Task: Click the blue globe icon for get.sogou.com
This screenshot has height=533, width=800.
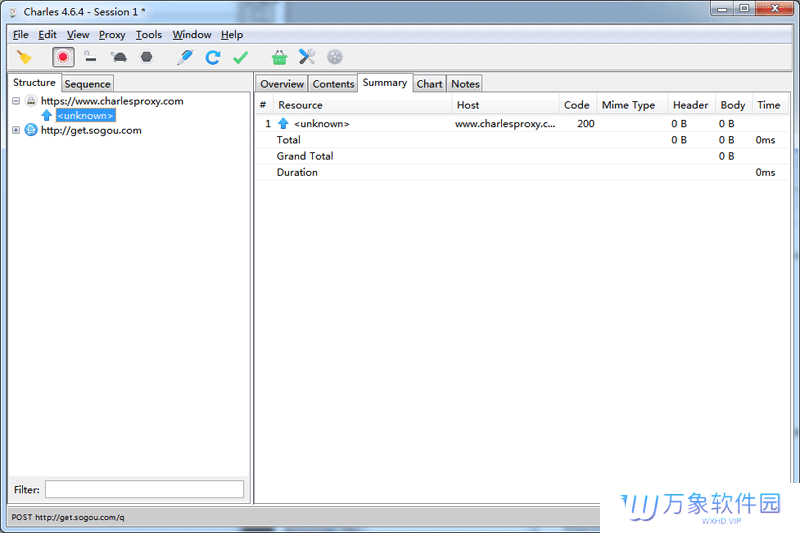Action: 31,130
